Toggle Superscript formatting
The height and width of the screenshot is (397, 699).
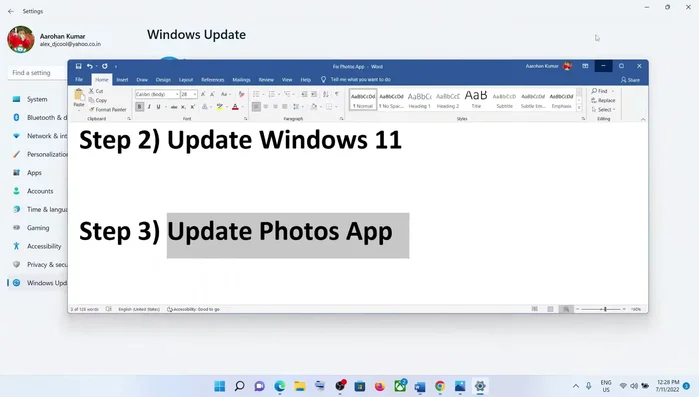click(x=193, y=107)
